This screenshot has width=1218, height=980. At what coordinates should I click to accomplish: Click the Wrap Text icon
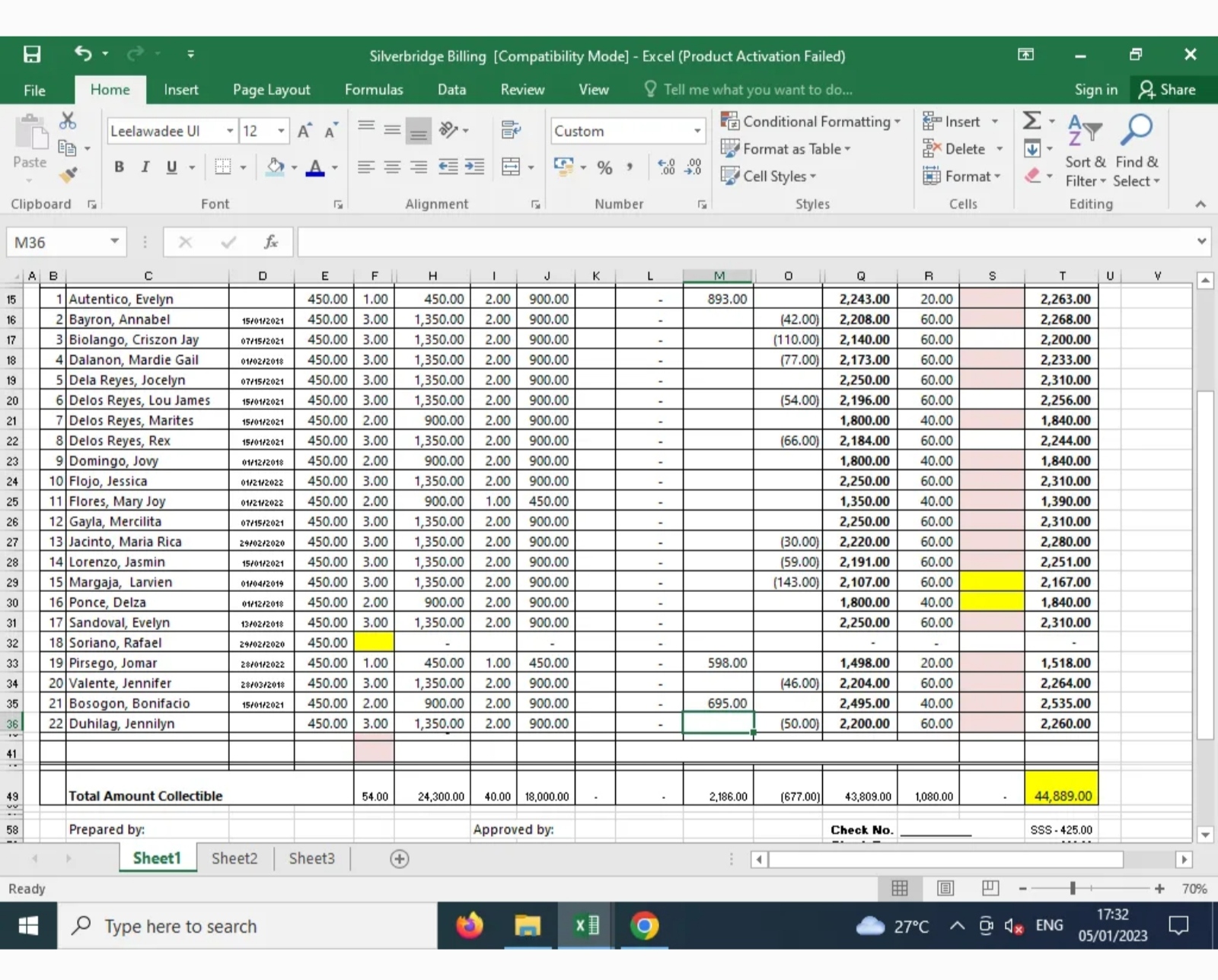coord(511,130)
